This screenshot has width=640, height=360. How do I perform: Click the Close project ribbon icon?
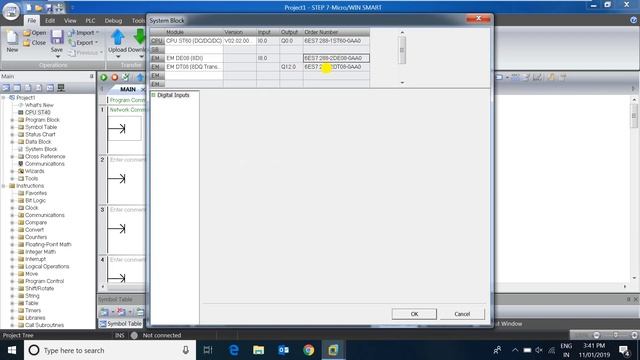27,43
